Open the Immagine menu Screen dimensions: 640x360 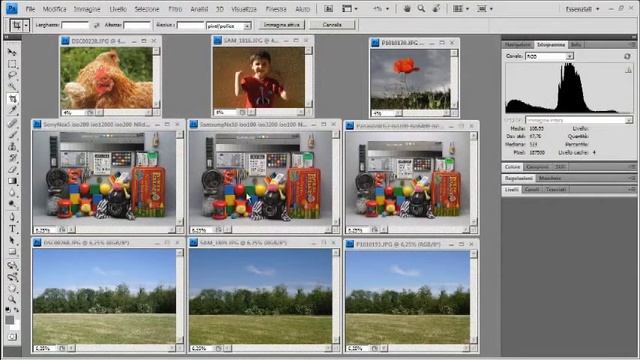click(87, 9)
